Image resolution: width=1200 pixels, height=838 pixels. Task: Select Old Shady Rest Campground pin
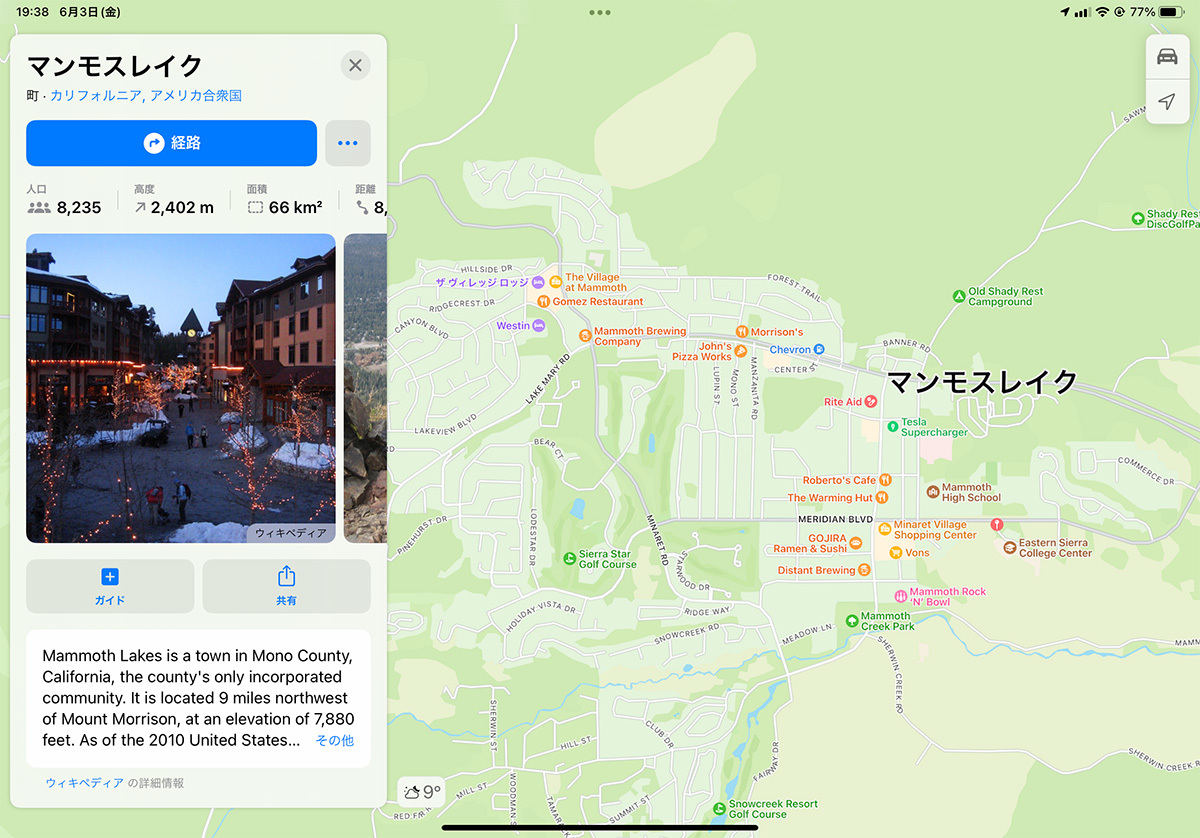tap(959, 296)
